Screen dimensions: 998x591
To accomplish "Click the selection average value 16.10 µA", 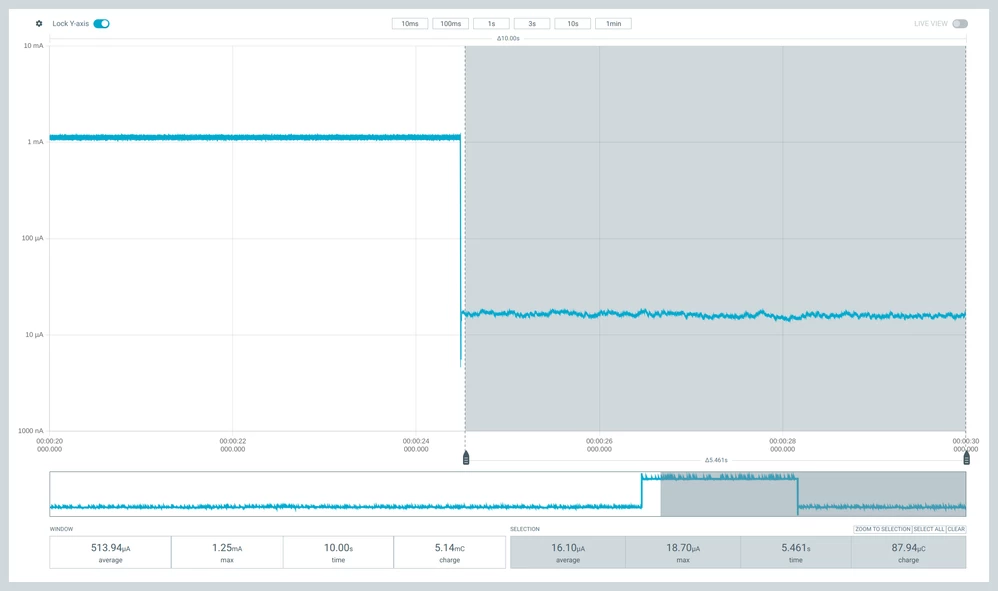I will pos(568,548).
